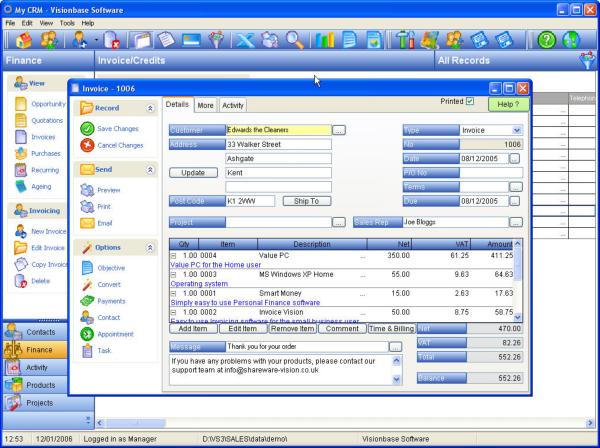Click the filter funnel icon beside All Records
Screen dimensions: 600x448
tap(588, 60)
